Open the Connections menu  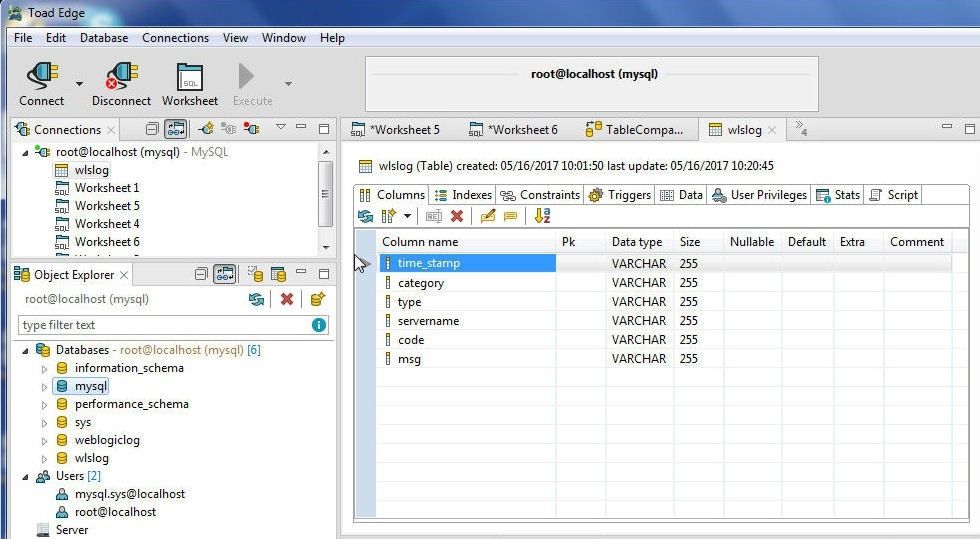[176, 38]
